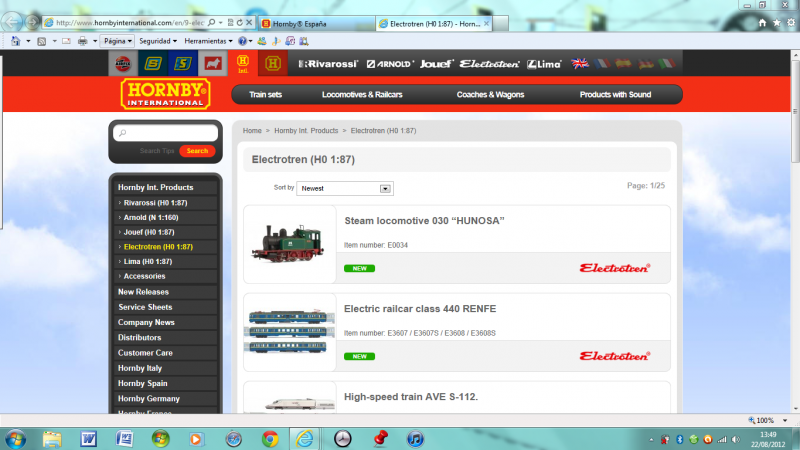This screenshot has height=450, width=800.
Task: Open the Scalextric dark logo icon
Action: (153, 64)
